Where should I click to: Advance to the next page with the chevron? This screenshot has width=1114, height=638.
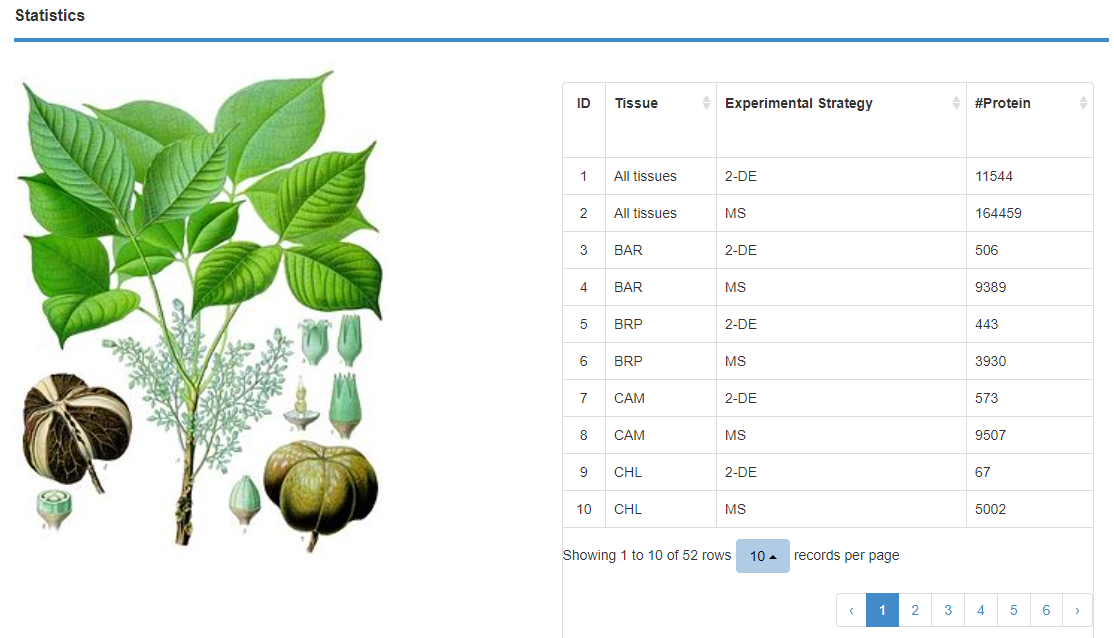coord(1077,610)
